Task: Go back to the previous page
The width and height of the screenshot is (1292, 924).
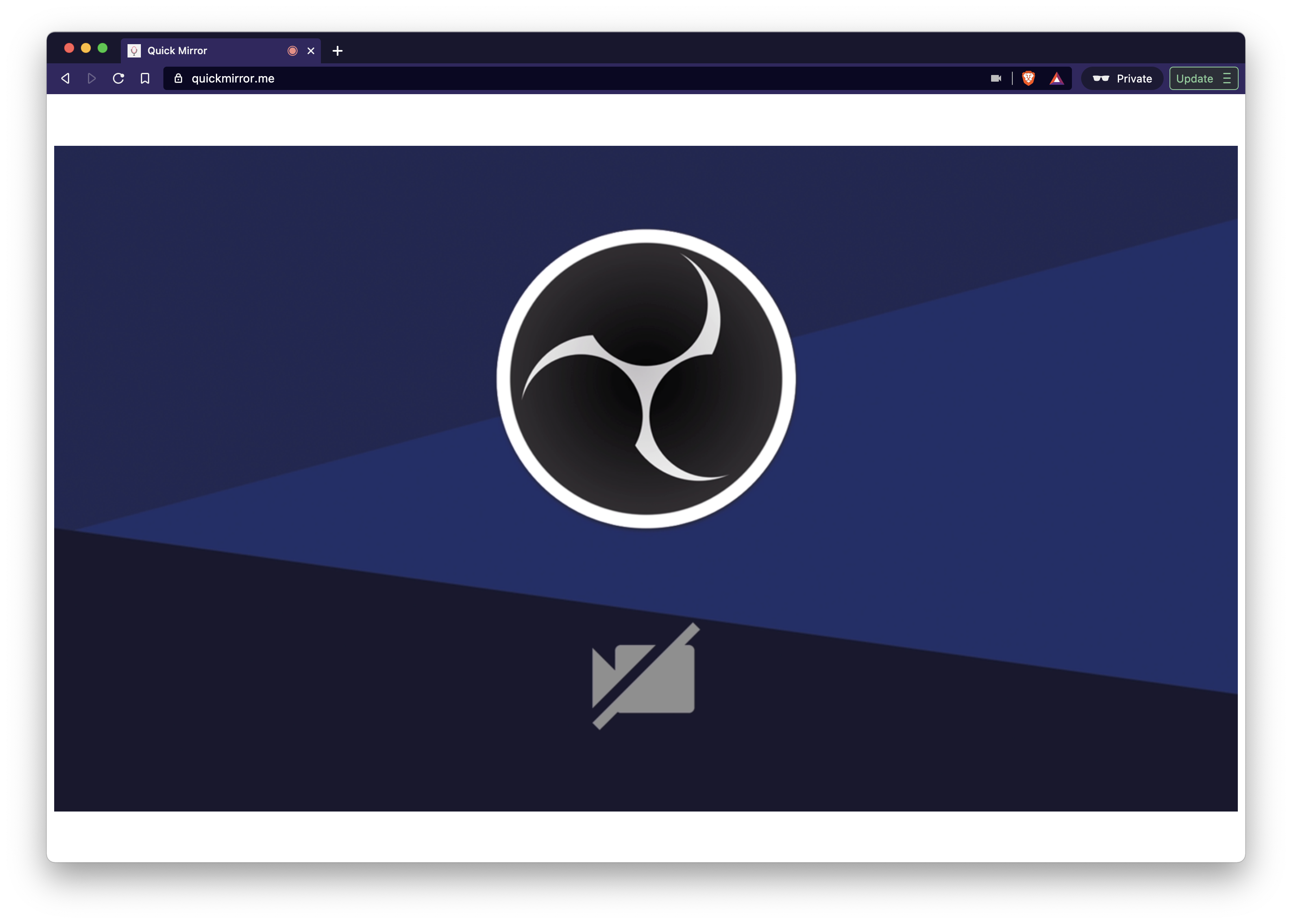Action: (x=65, y=78)
